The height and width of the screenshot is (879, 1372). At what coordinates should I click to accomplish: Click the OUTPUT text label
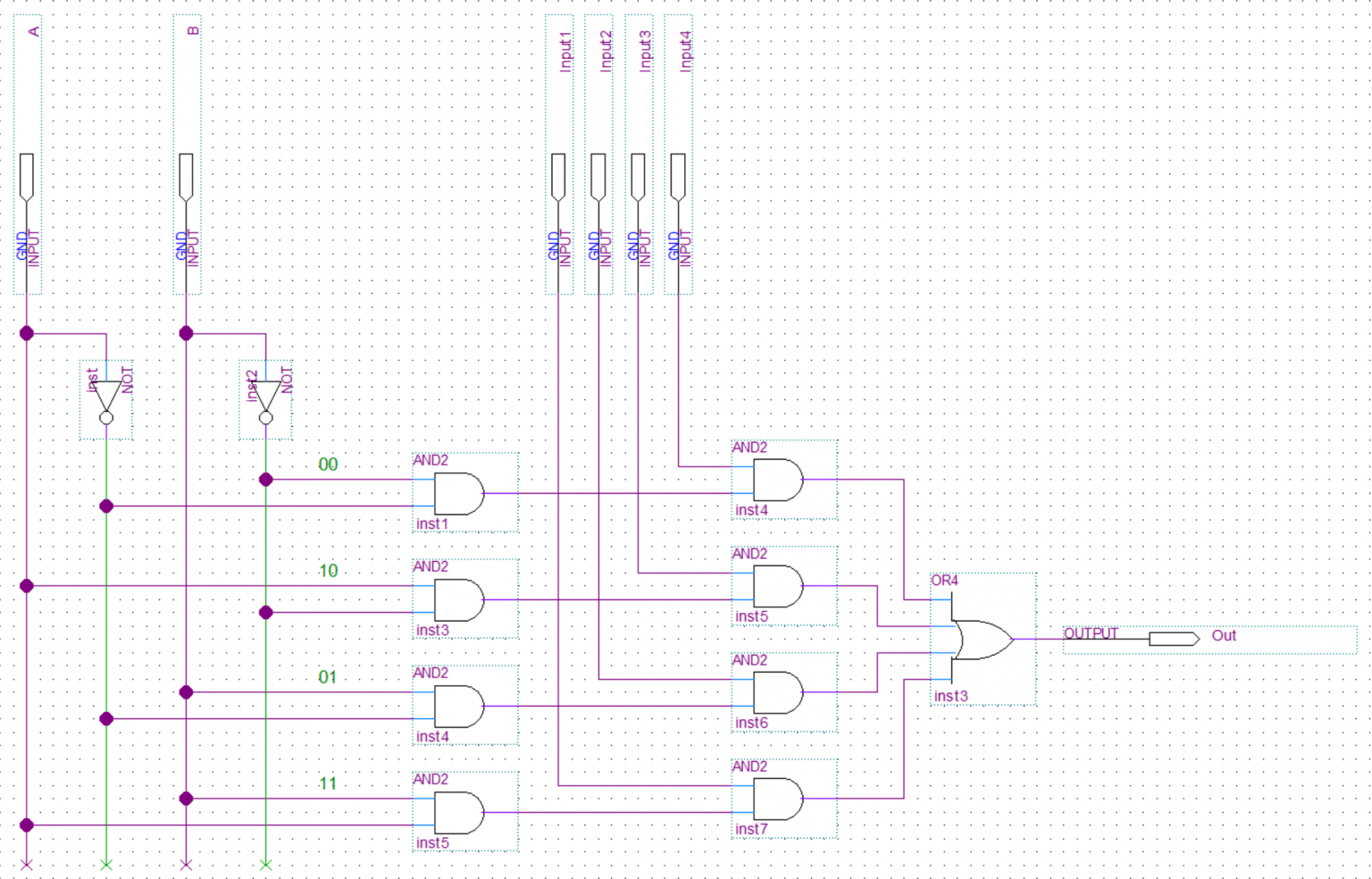1092,632
